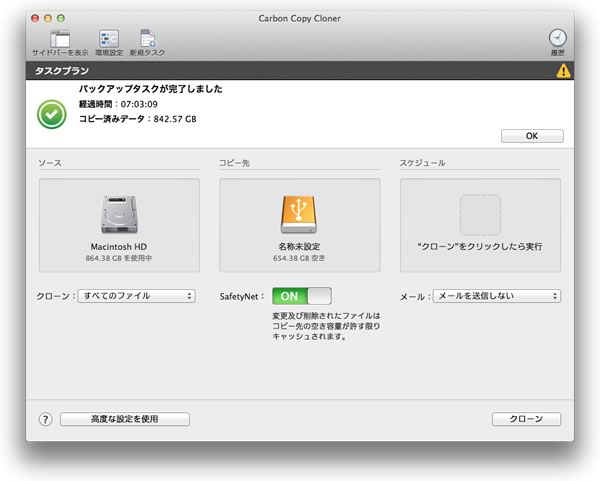
Task: Click the 経過時間 07:03:09 text
Action: coord(118,104)
